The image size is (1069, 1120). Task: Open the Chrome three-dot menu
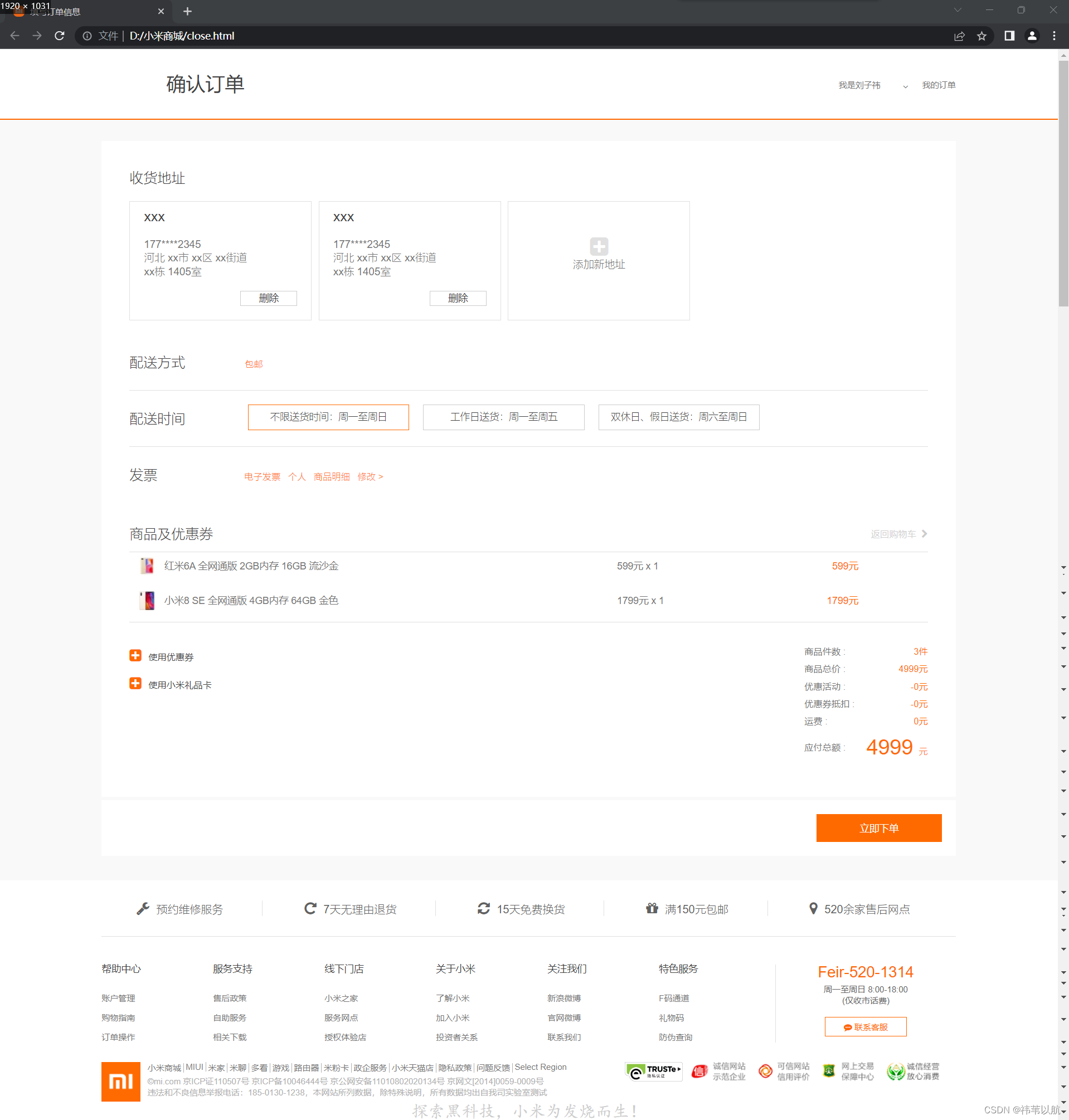pos(1053,36)
